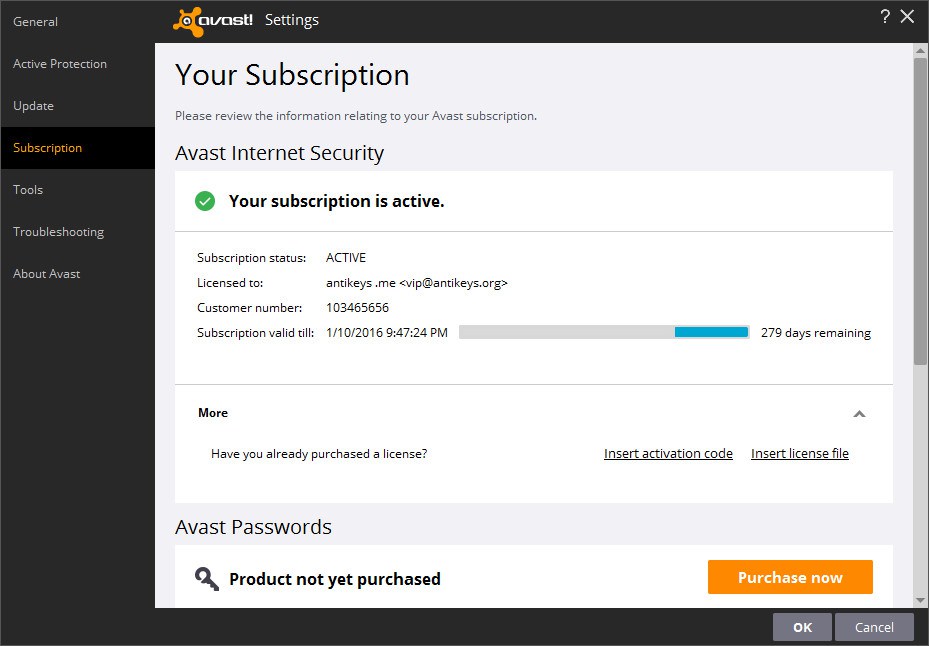Open the Tools settings page
Viewport: 929px width, 646px height.
pyautogui.click(x=28, y=190)
